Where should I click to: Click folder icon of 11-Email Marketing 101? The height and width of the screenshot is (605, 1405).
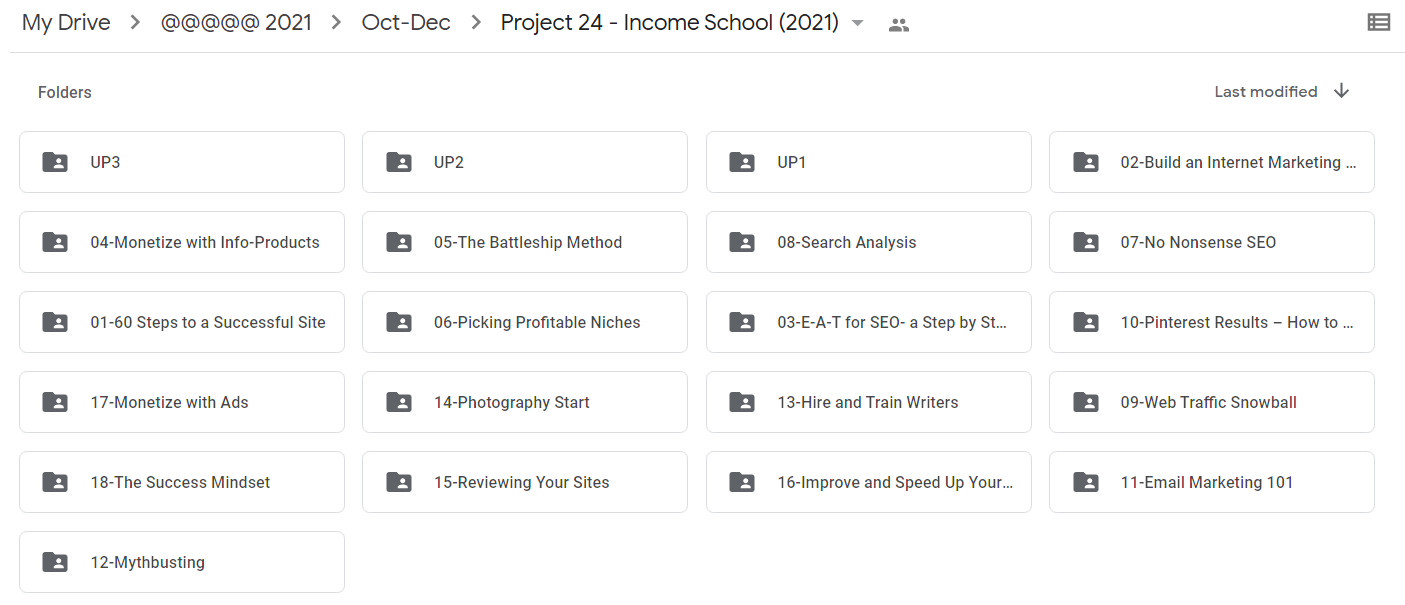(1085, 482)
